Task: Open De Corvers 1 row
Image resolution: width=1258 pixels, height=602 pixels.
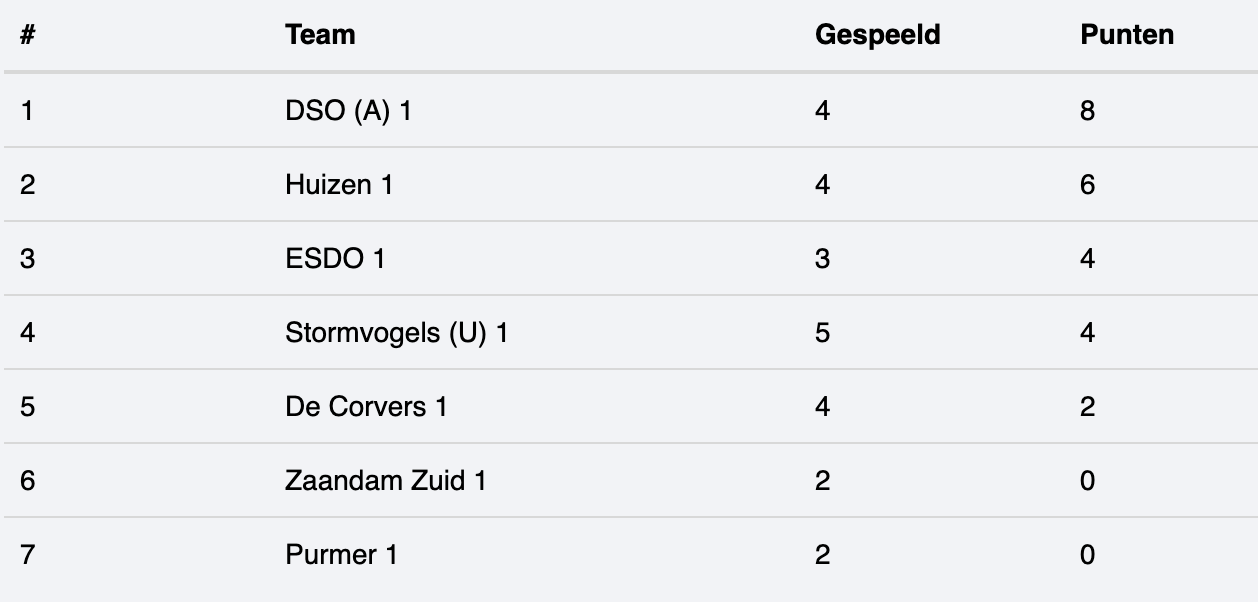Action: pos(366,407)
